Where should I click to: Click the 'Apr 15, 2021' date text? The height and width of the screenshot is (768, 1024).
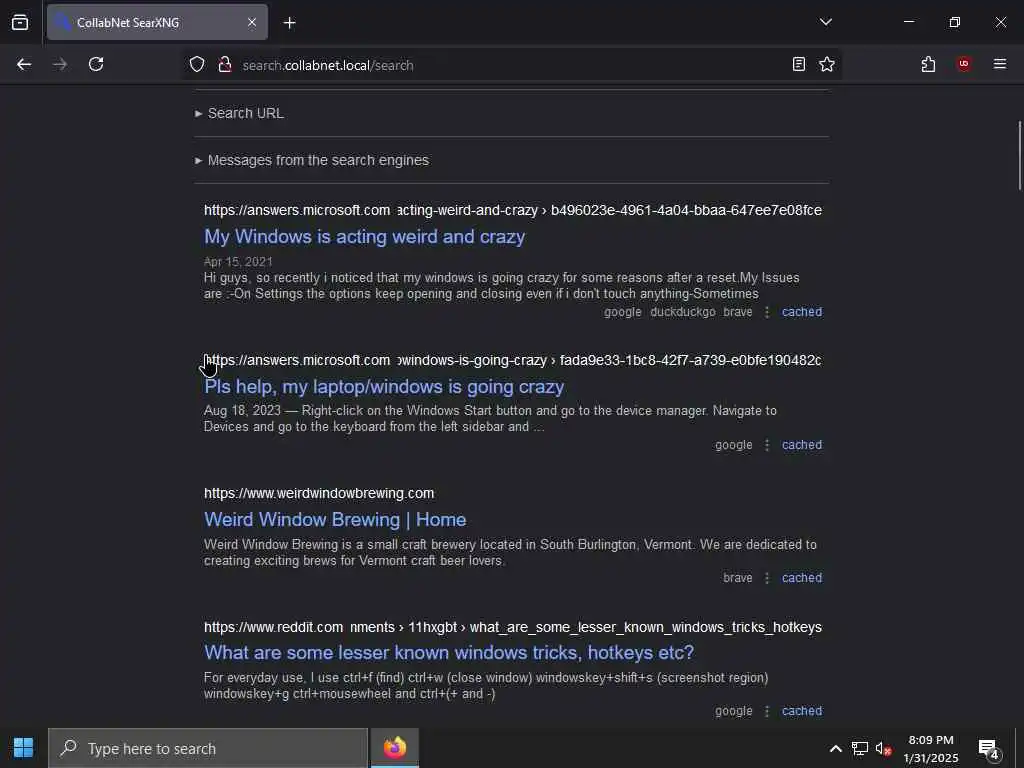pyautogui.click(x=238, y=262)
